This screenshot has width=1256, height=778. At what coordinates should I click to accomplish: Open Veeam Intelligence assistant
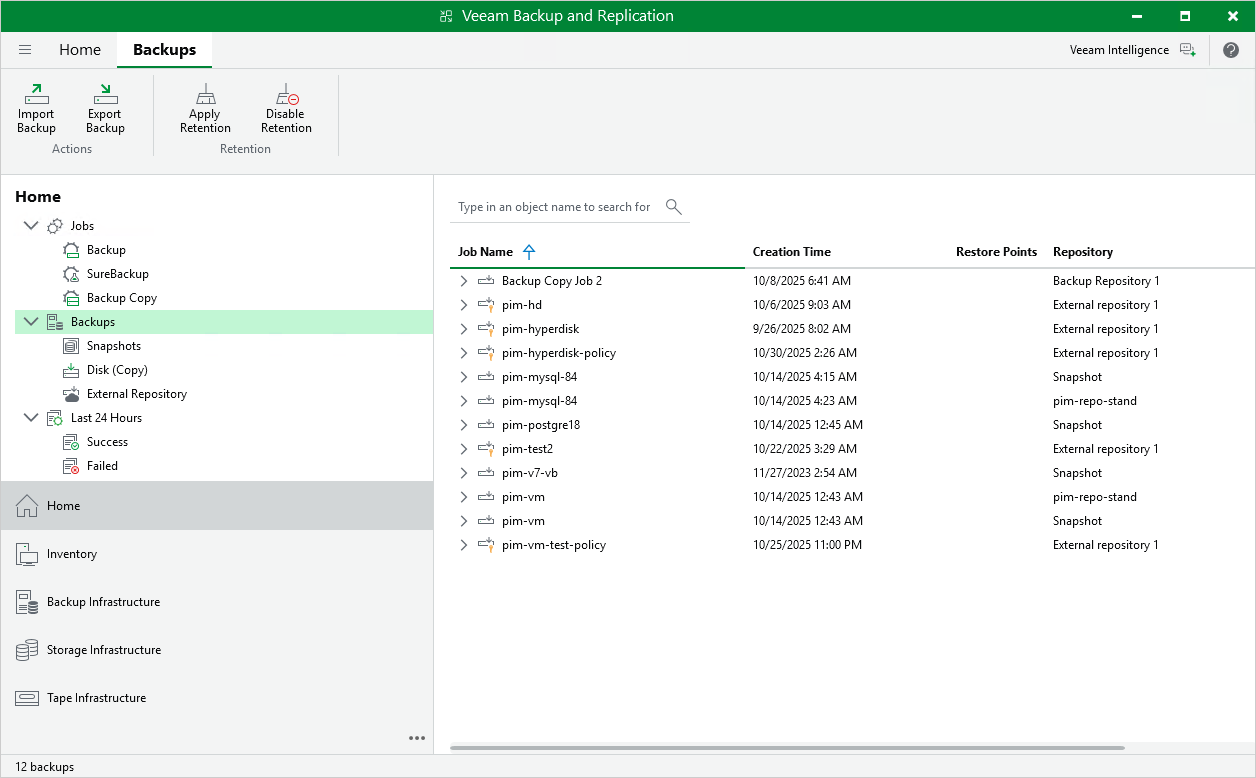(1132, 50)
